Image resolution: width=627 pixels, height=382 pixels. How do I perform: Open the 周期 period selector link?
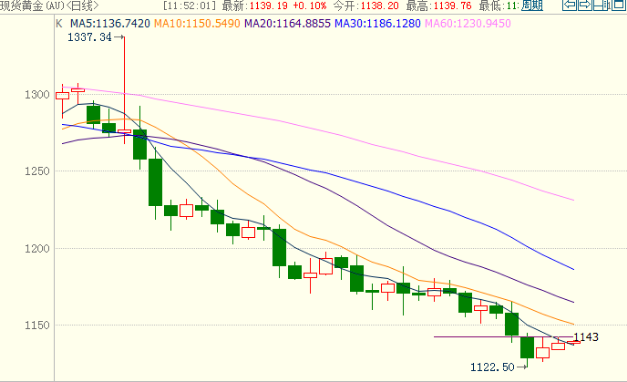pos(532,6)
